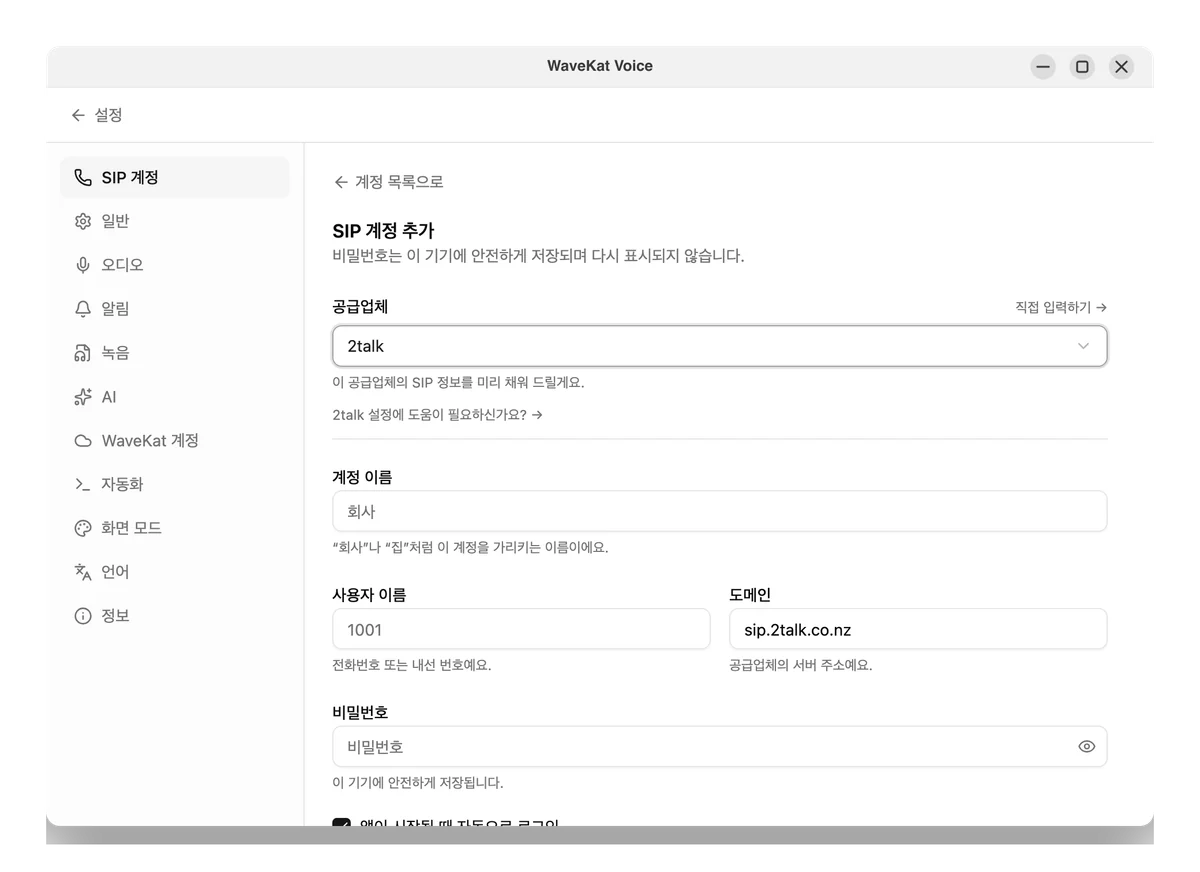Switch to the 오디오 settings section
The image size is (1200, 872).
tap(175, 265)
